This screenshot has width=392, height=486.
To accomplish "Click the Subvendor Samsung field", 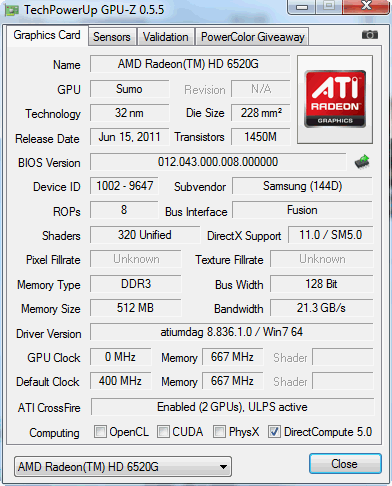I will pyautogui.click(x=302, y=186).
